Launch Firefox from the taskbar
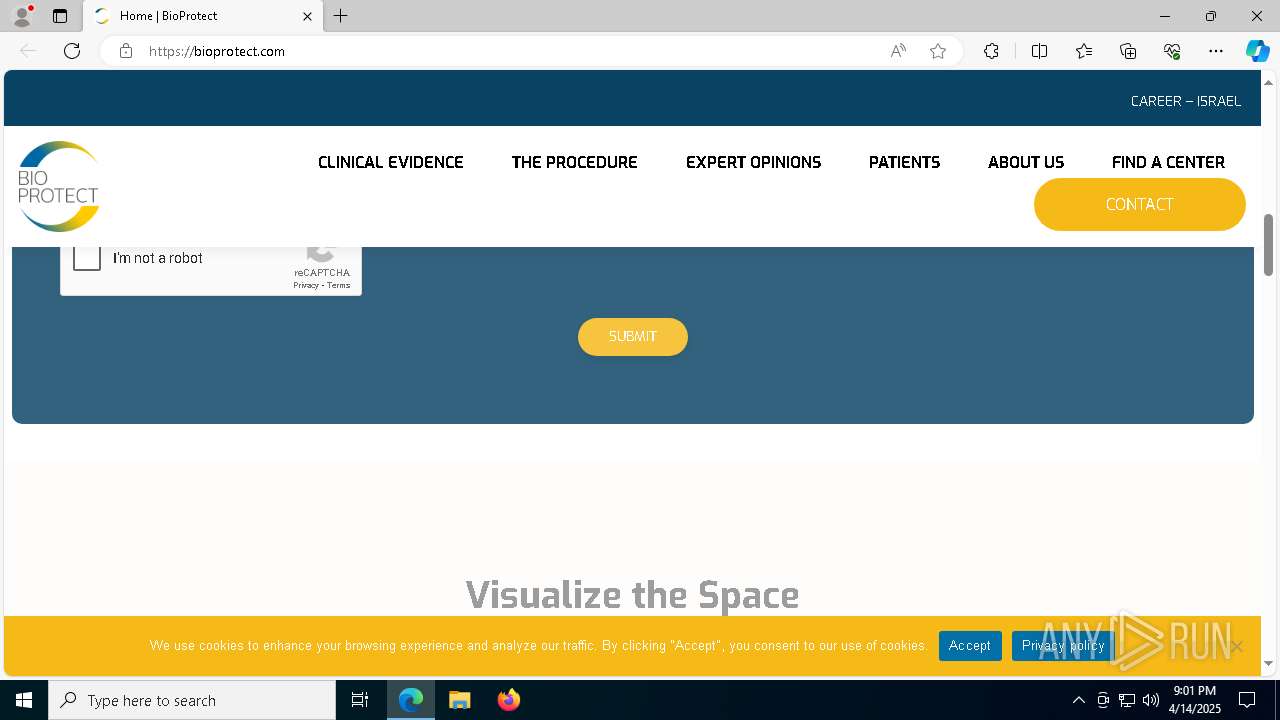Image resolution: width=1280 pixels, height=720 pixels. [509, 700]
